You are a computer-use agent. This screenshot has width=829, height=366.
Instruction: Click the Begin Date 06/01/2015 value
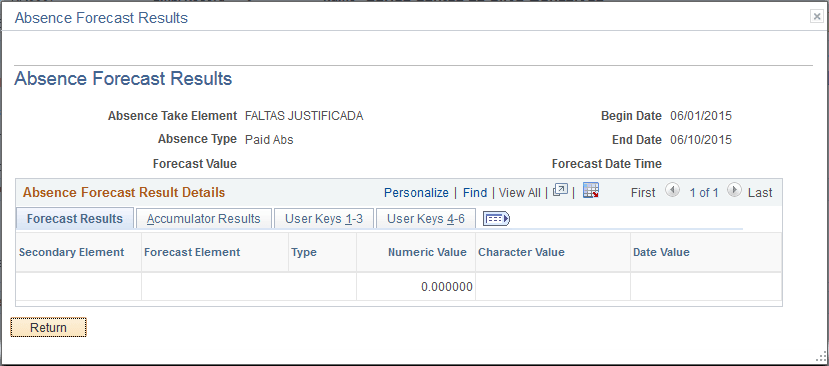701,116
